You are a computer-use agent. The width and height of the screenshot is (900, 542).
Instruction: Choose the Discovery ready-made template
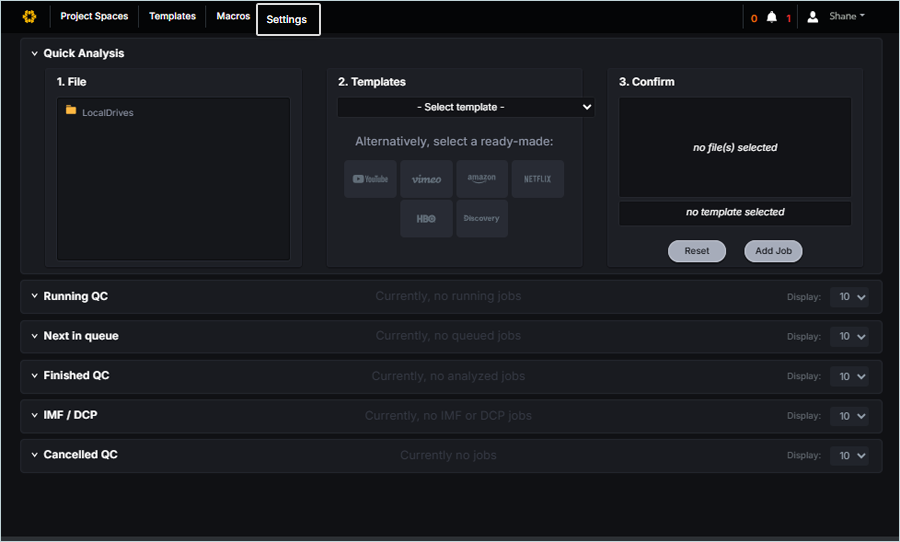482,218
